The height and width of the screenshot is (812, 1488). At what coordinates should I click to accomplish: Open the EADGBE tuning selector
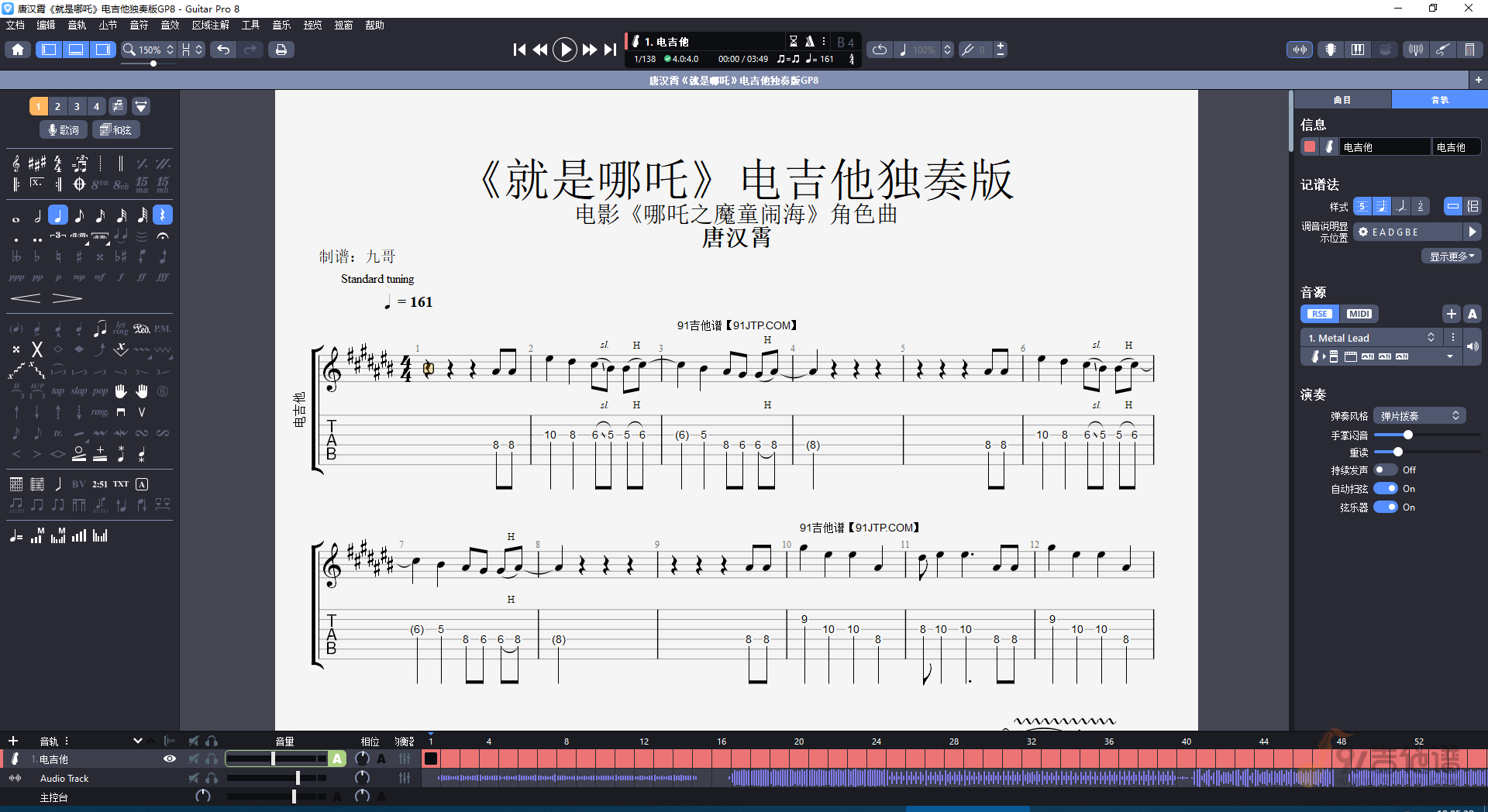(x=1410, y=232)
